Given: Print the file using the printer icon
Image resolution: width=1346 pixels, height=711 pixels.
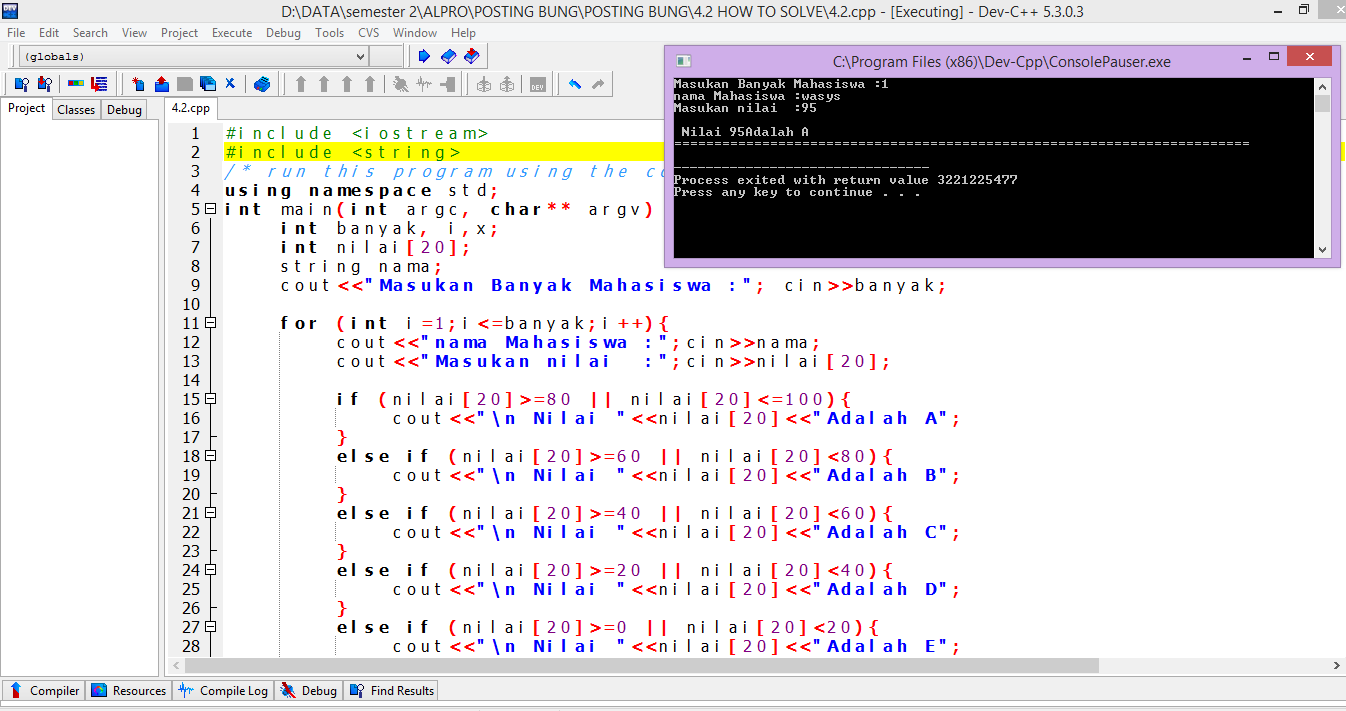Looking at the screenshot, I should pos(262,84).
